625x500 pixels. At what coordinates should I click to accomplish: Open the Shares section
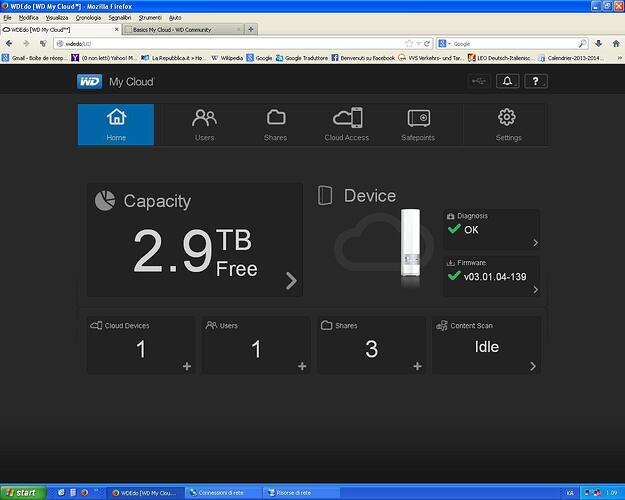pos(275,124)
